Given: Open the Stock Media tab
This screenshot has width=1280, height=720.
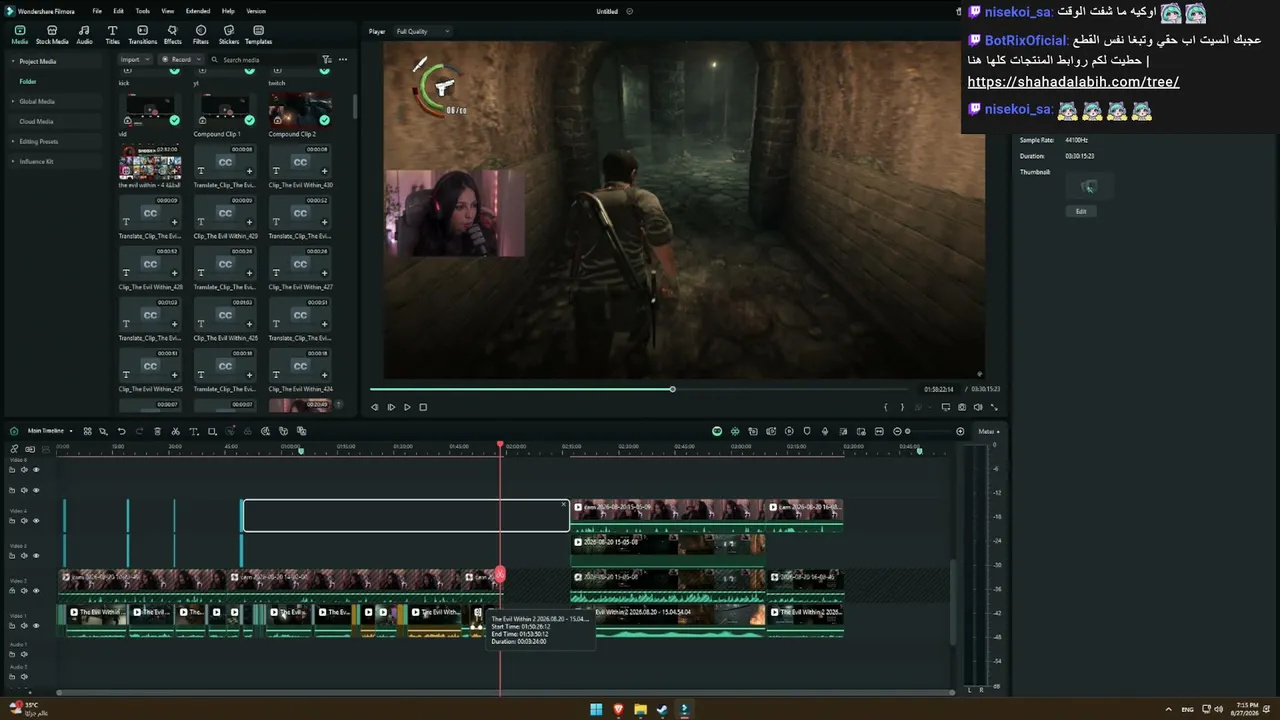Looking at the screenshot, I should pos(52,35).
